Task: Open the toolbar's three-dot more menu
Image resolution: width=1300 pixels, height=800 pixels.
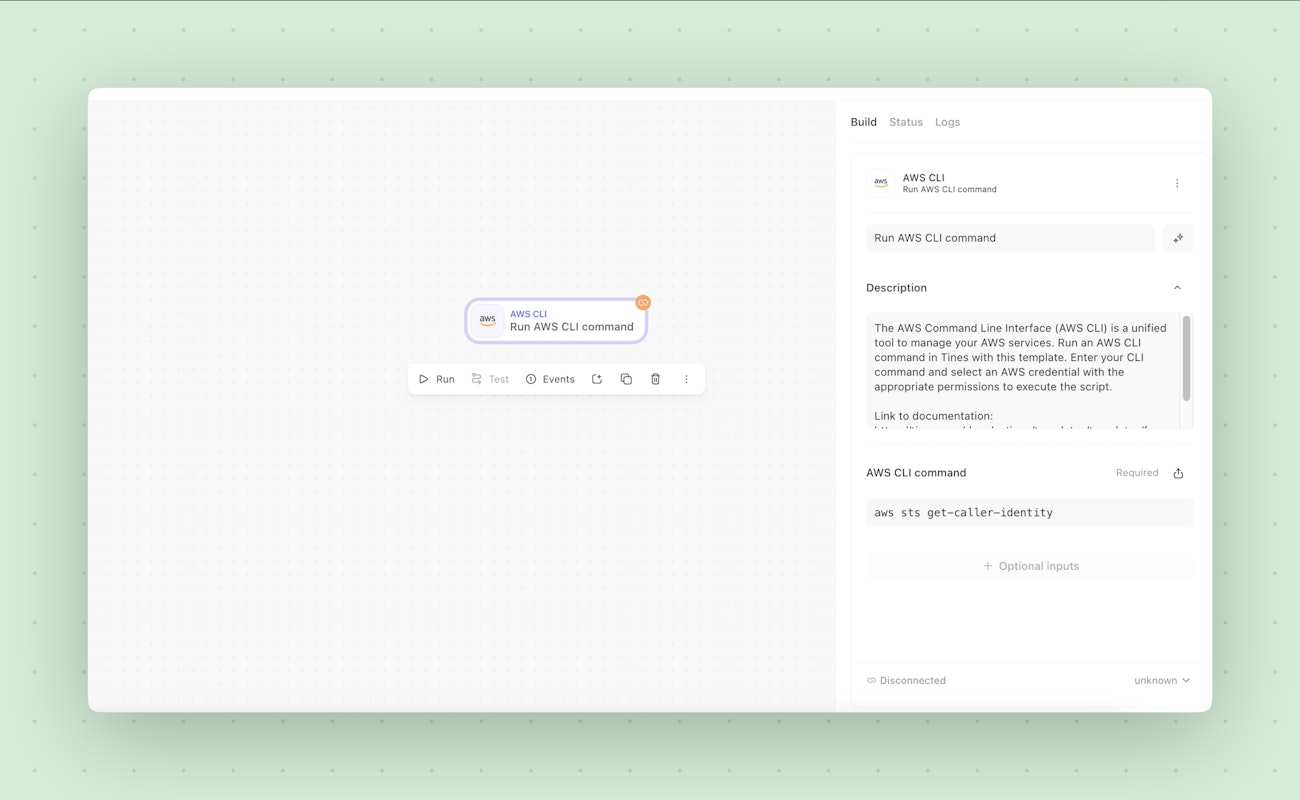Action: 686,379
